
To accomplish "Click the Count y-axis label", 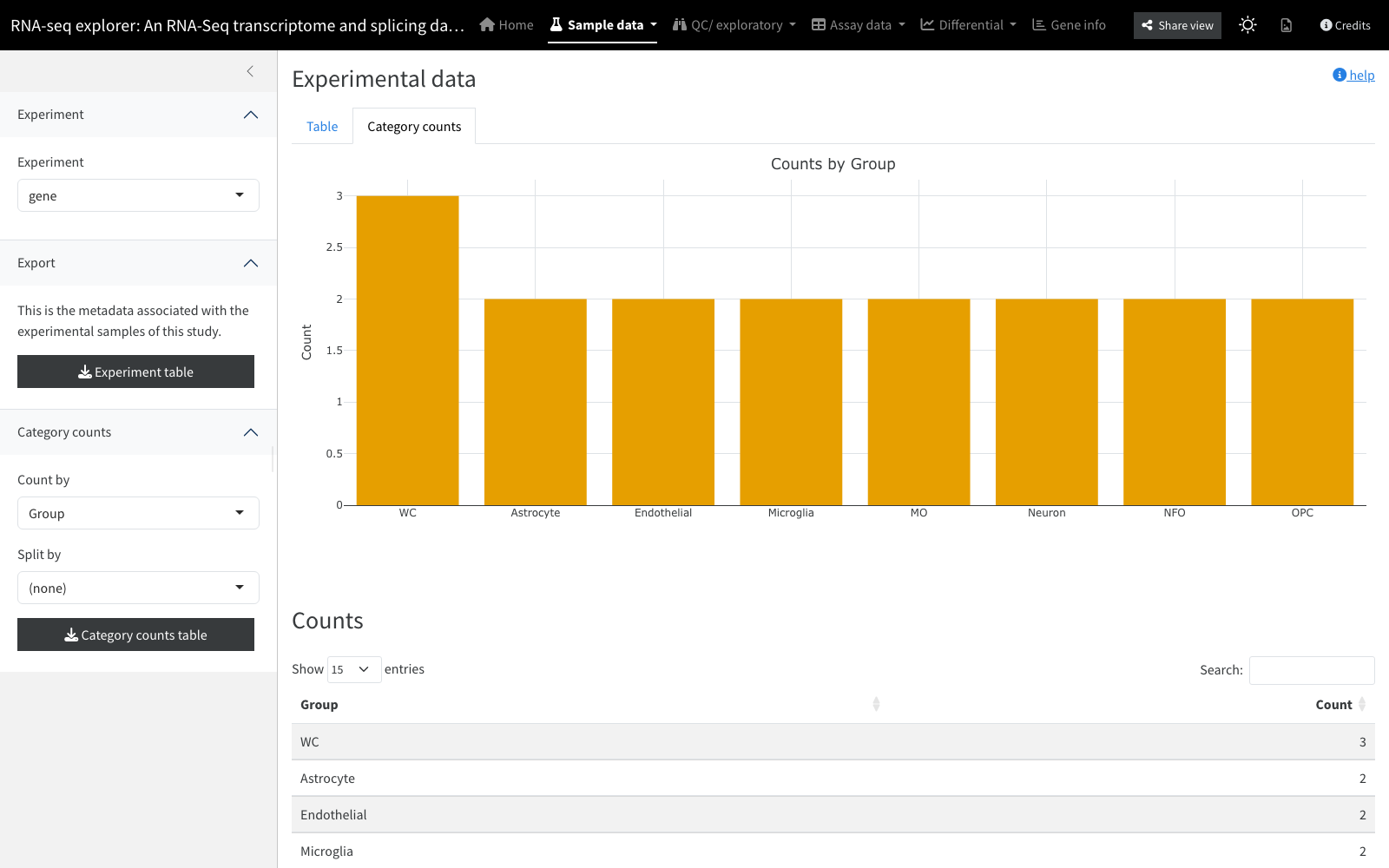I will coord(306,342).
